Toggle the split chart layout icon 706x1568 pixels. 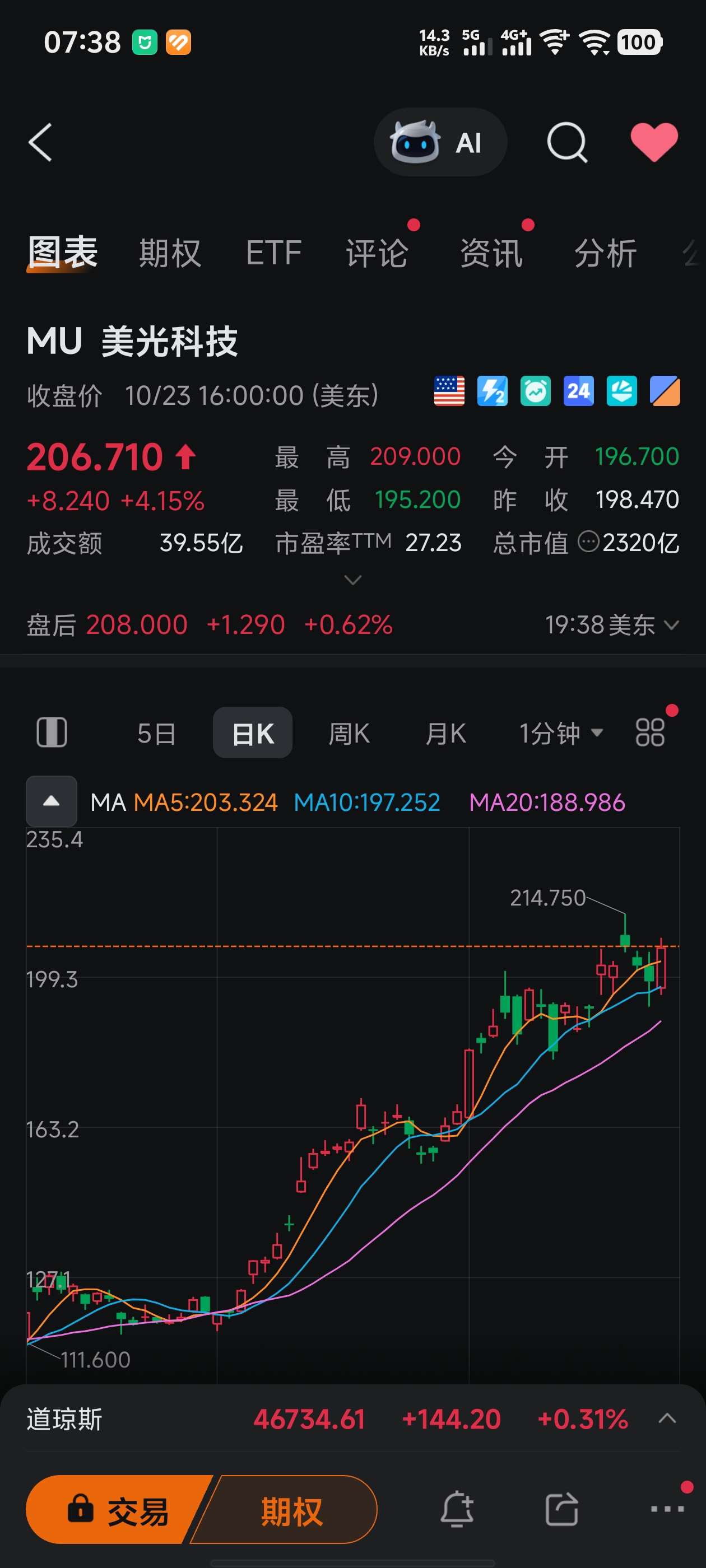52,732
